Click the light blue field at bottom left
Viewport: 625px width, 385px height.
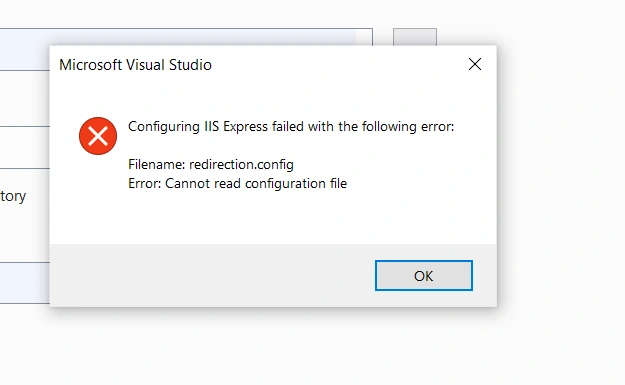click(25, 283)
